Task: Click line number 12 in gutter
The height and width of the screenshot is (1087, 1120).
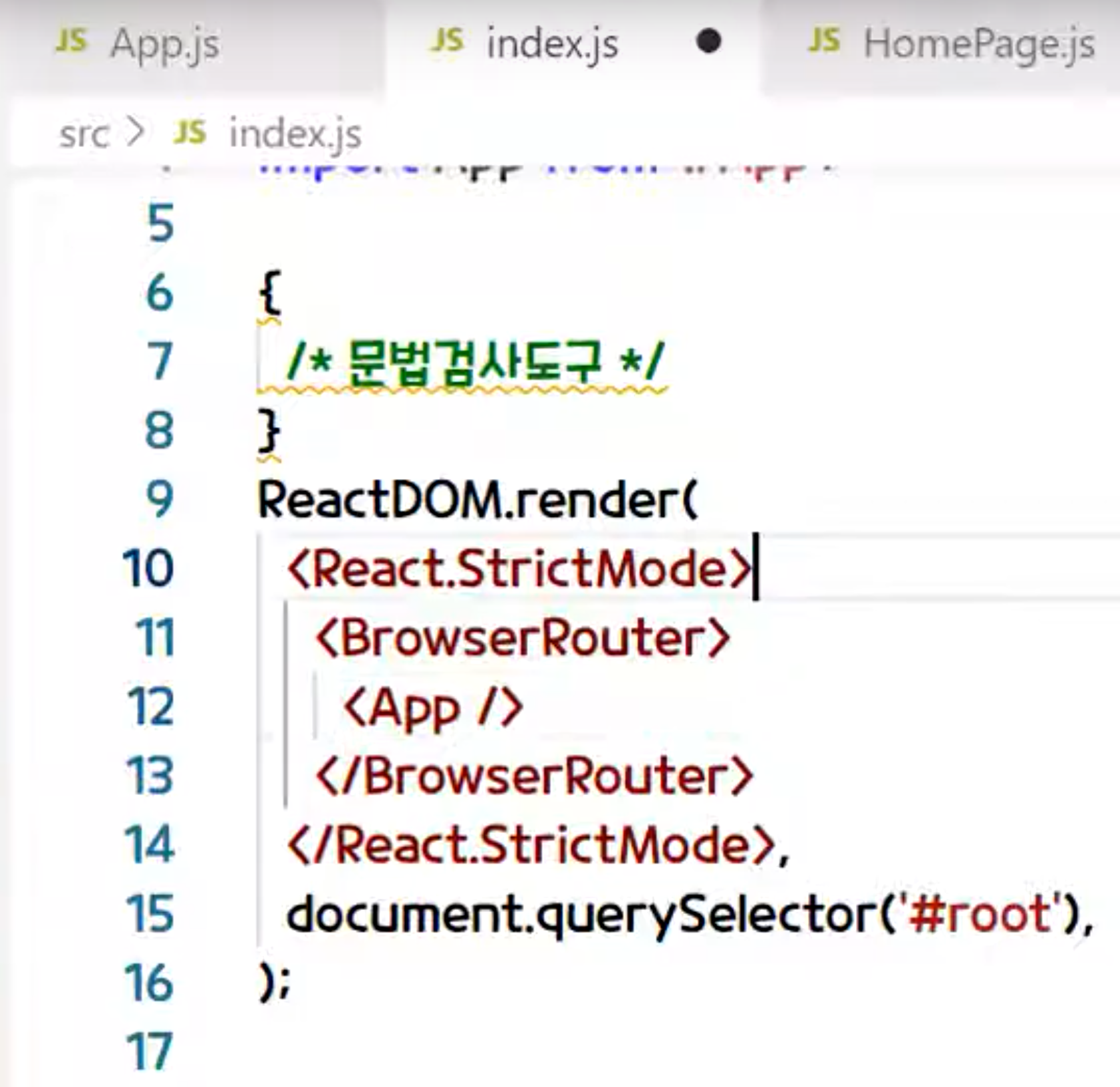Action: coord(151,707)
